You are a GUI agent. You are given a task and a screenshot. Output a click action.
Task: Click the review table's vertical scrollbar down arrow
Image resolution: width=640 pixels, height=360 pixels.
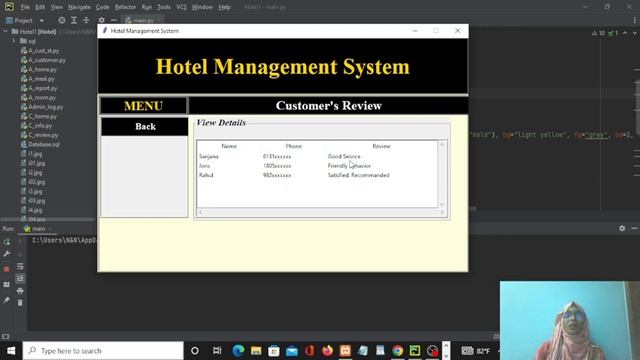click(x=442, y=204)
